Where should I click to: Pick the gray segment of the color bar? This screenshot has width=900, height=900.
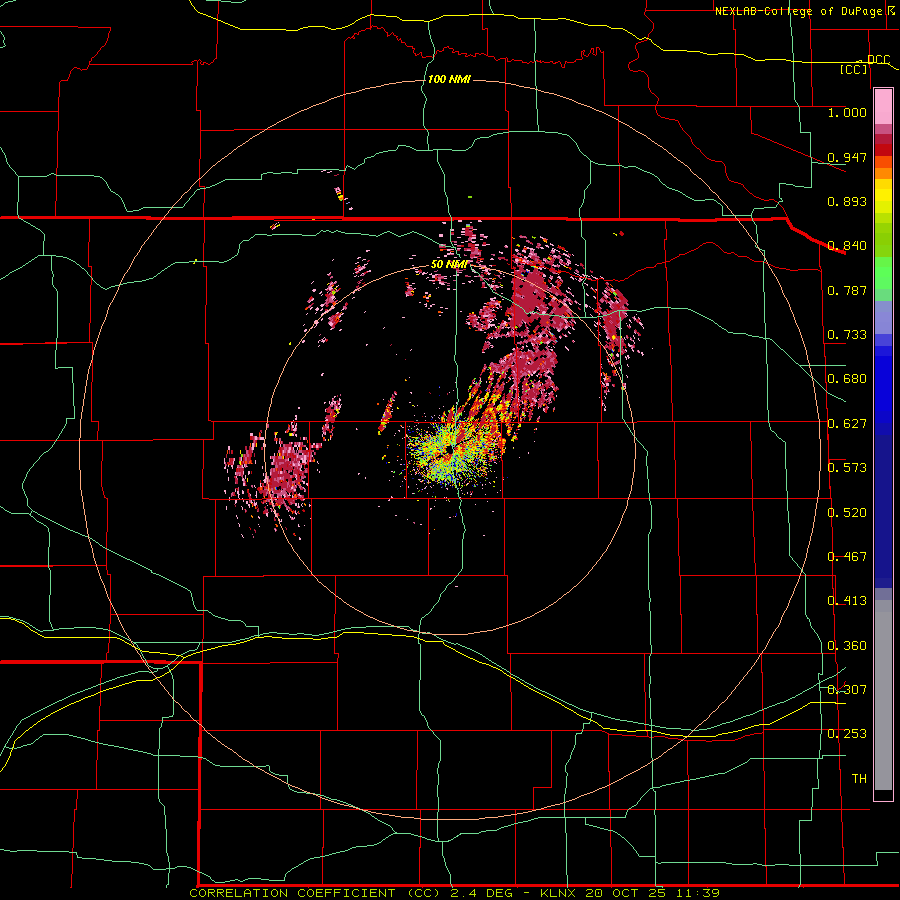click(x=883, y=695)
